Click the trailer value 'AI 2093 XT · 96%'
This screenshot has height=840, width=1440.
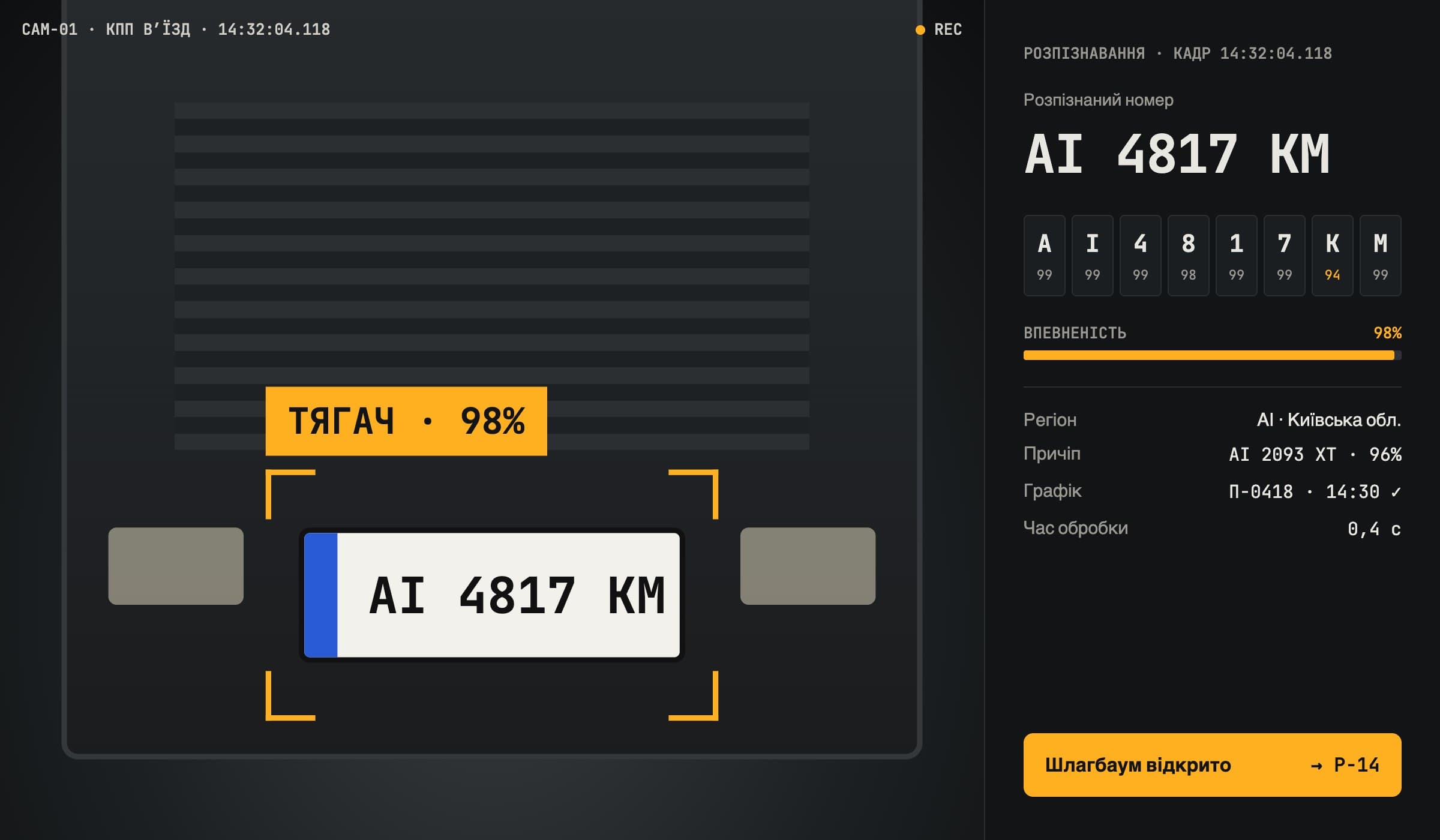[x=1315, y=455]
